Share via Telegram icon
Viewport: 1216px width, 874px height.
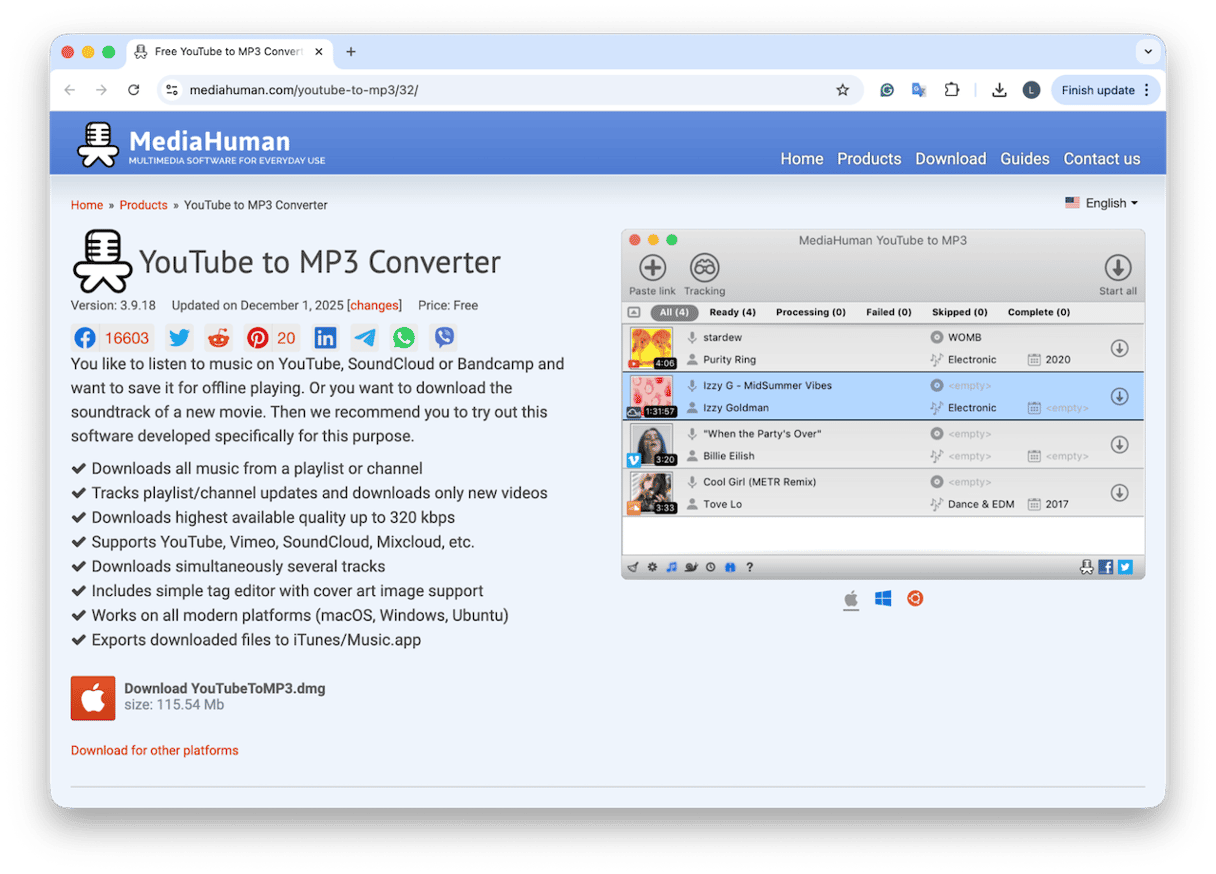click(365, 338)
